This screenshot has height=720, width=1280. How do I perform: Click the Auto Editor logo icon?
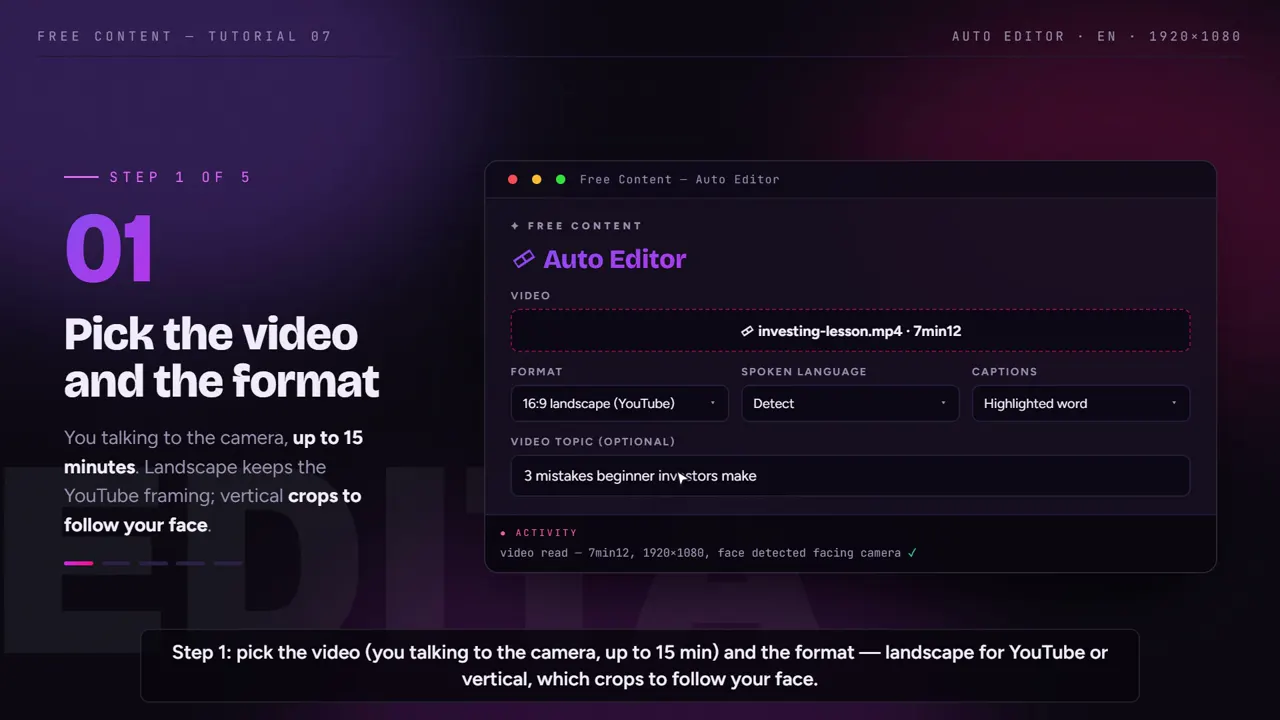pyautogui.click(x=524, y=259)
